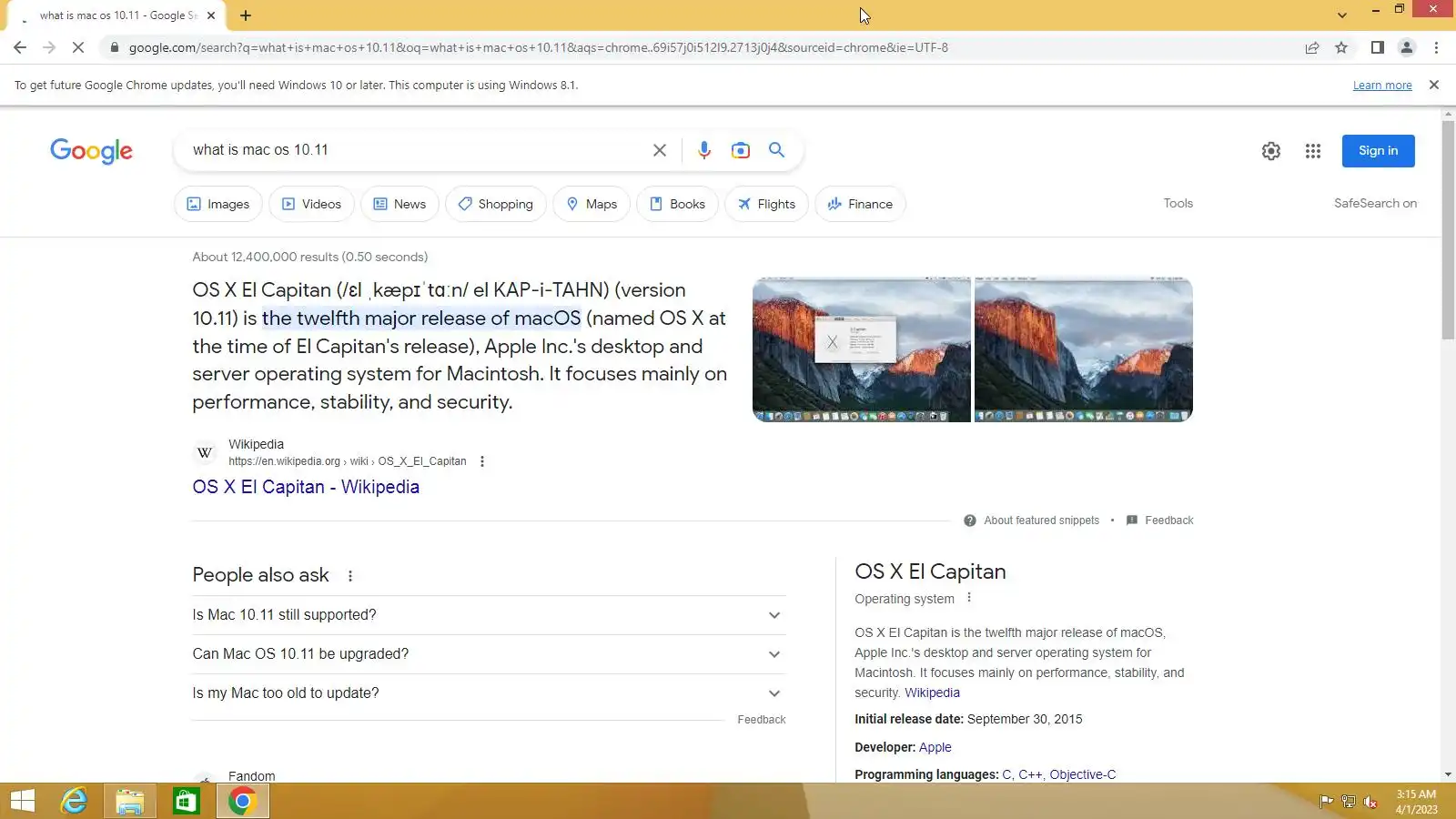Click the Google search input field
The height and width of the screenshot is (819, 1456).
click(x=414, y=150)
